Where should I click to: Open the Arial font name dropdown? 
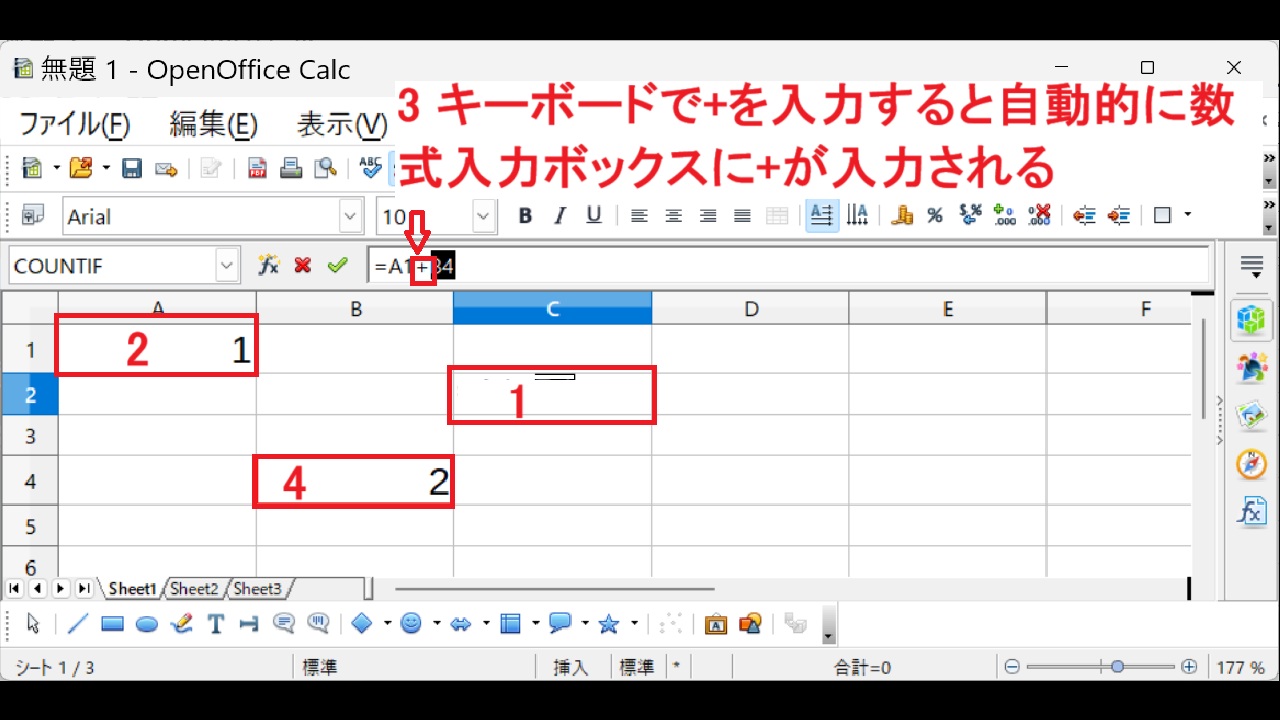[x=350, y=216]
